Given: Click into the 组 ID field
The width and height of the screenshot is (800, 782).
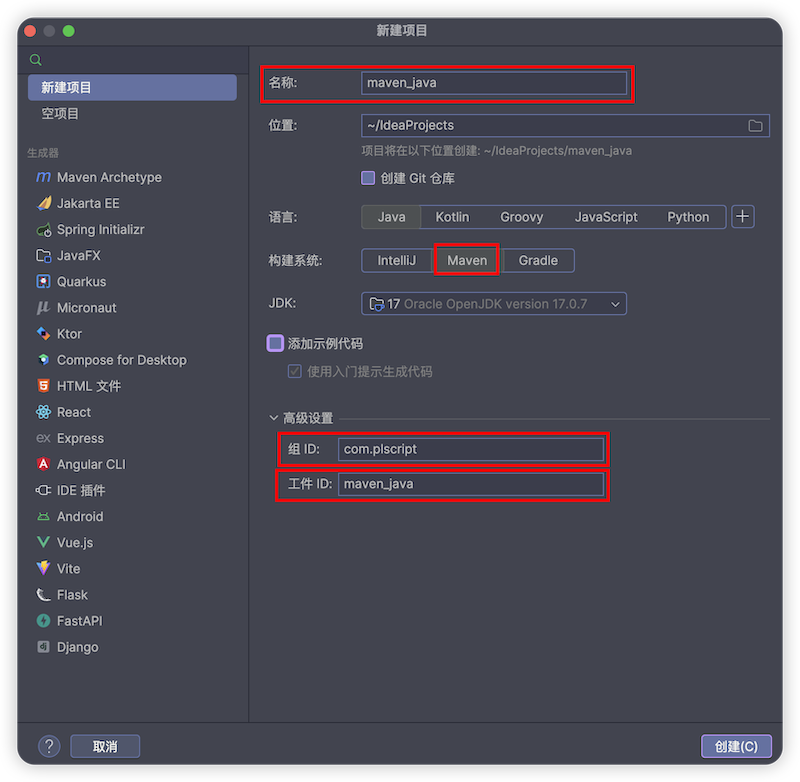Looking at the screenshot, I should pyautogui.click(x=470, y=449).
